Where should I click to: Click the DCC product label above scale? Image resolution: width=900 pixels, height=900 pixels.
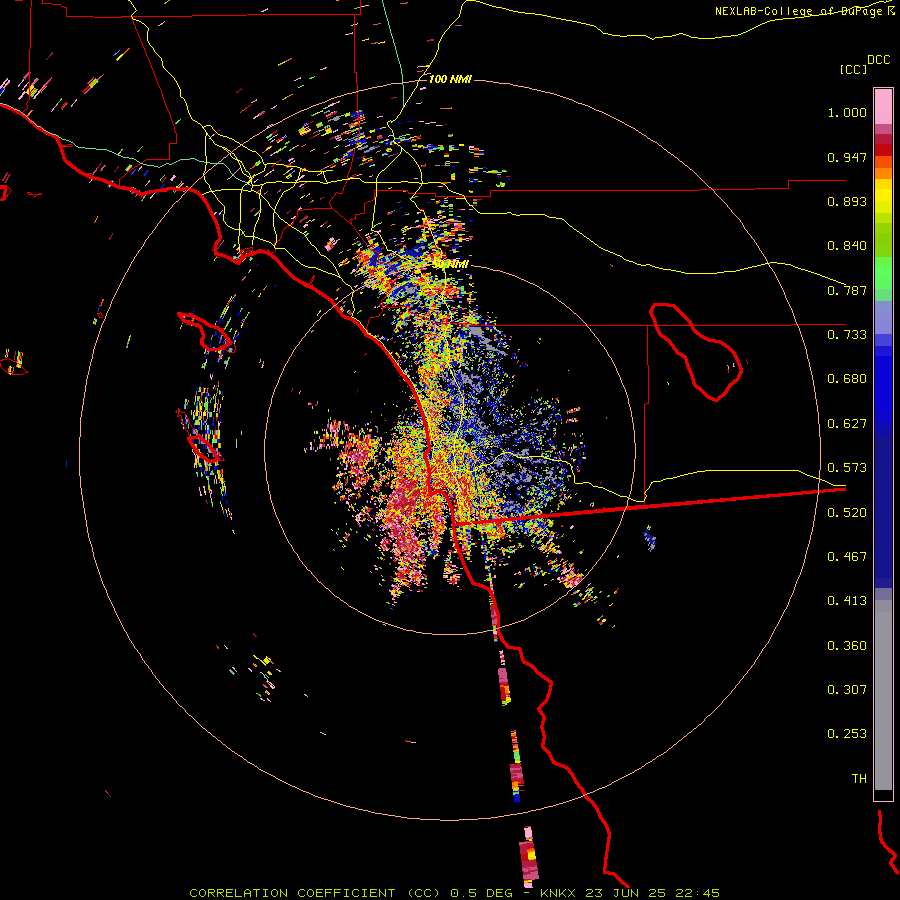[878, 60]
